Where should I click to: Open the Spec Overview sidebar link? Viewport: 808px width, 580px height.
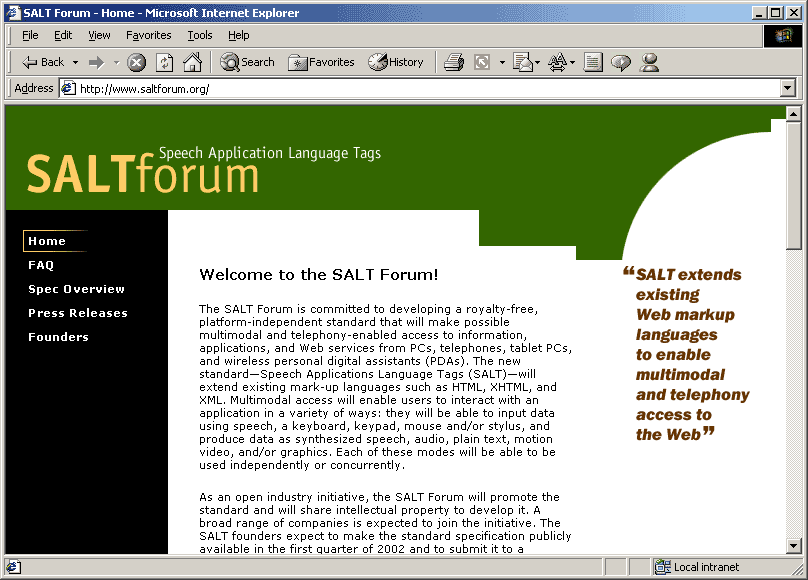pyautogui.click(x=76, y=289)
